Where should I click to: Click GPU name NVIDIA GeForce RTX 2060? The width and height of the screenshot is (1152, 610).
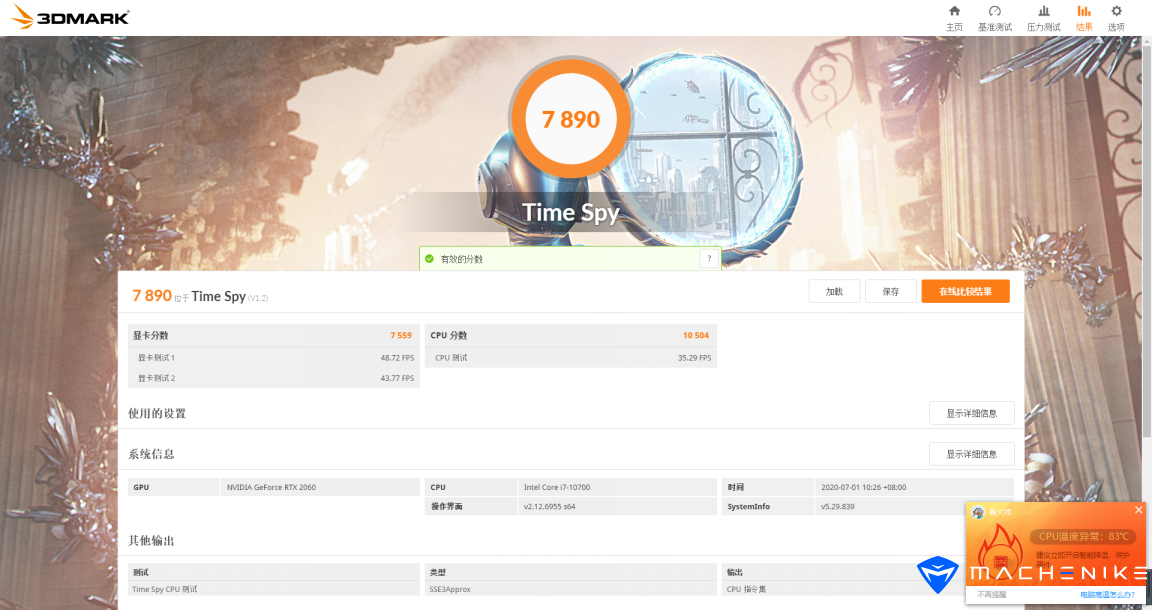271,487
